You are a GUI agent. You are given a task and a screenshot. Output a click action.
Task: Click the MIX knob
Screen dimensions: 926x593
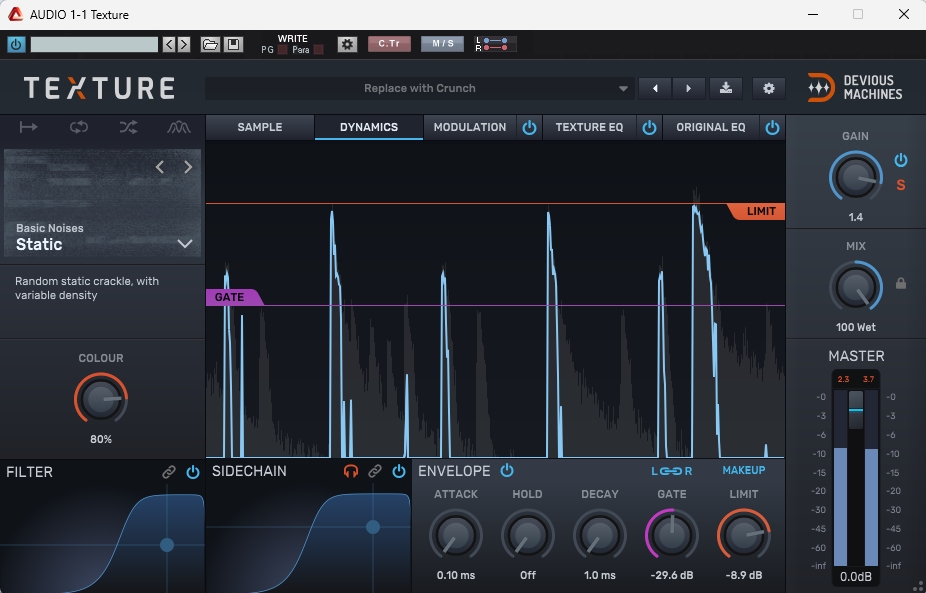(856, 287)
